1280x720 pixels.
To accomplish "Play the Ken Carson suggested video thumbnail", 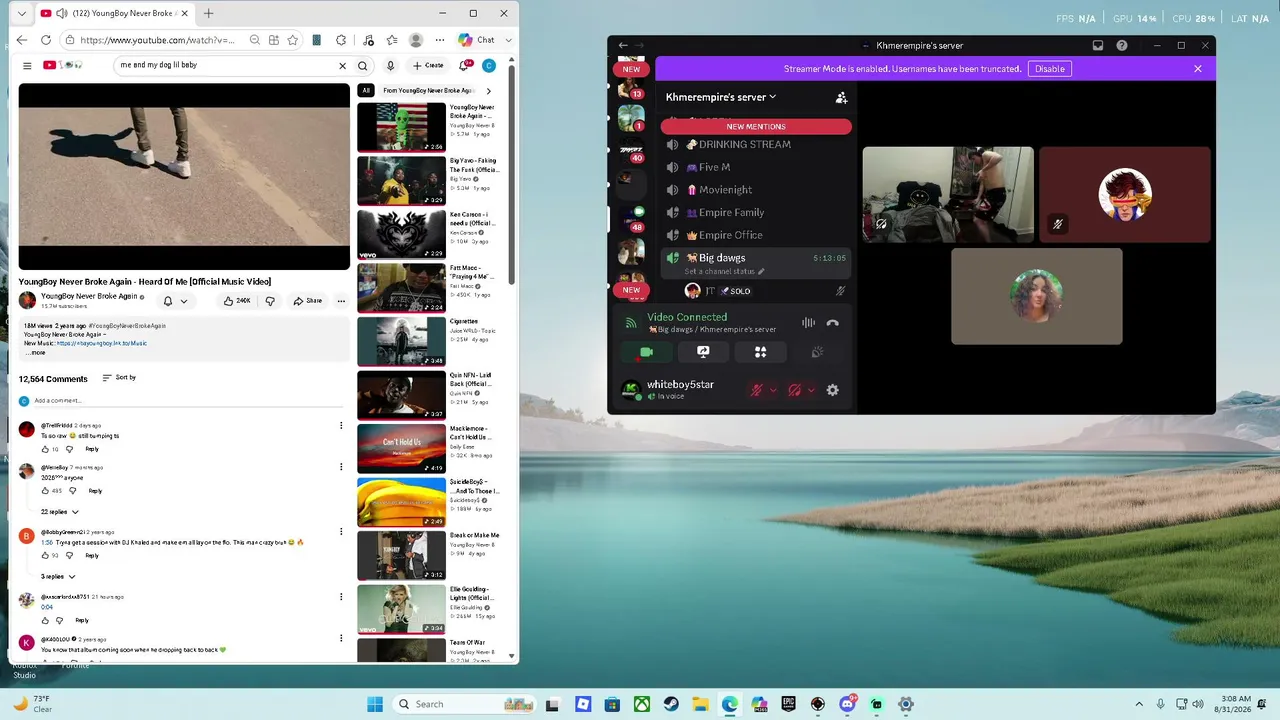I will (x=401, y=234).
